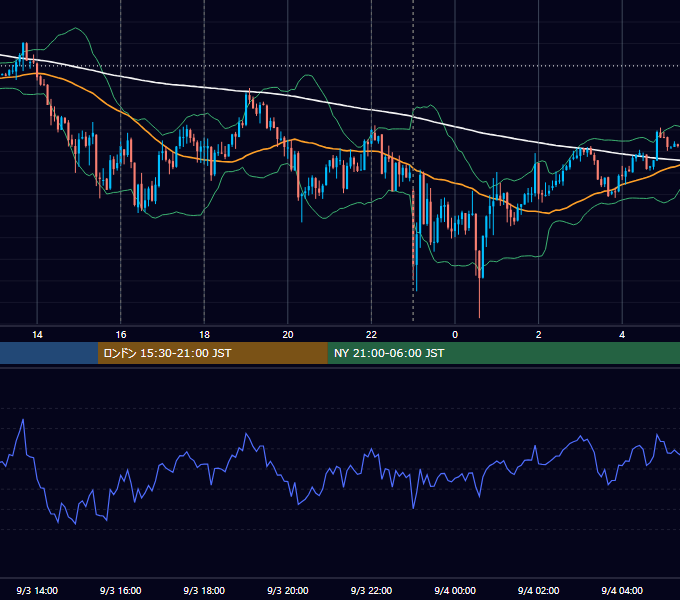Click the 9/3 16:00 date label
This screenshot has width=680, height=600.
[x=121, y=590]
